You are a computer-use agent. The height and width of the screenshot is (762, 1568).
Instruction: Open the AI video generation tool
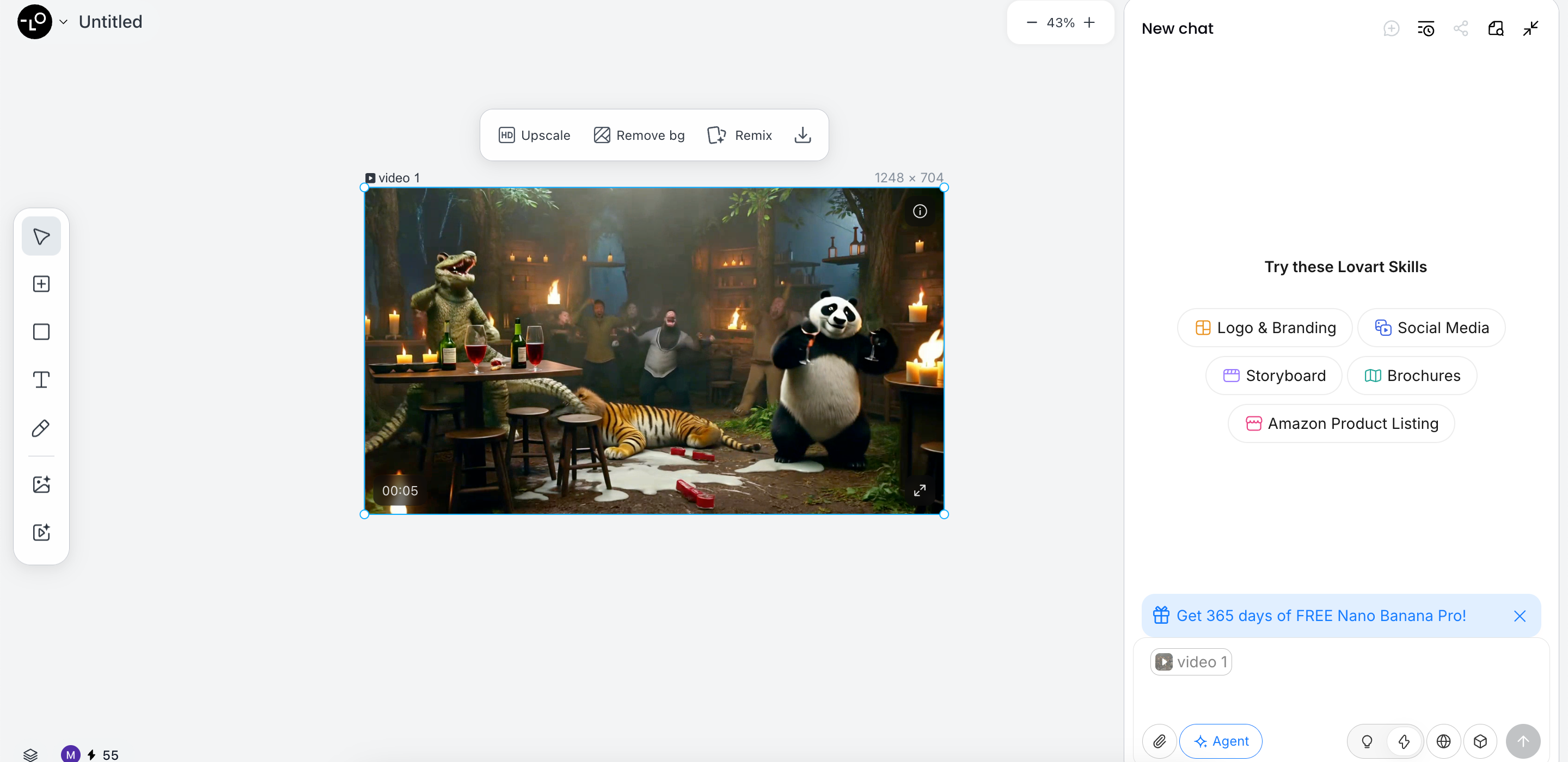(41, 532)
